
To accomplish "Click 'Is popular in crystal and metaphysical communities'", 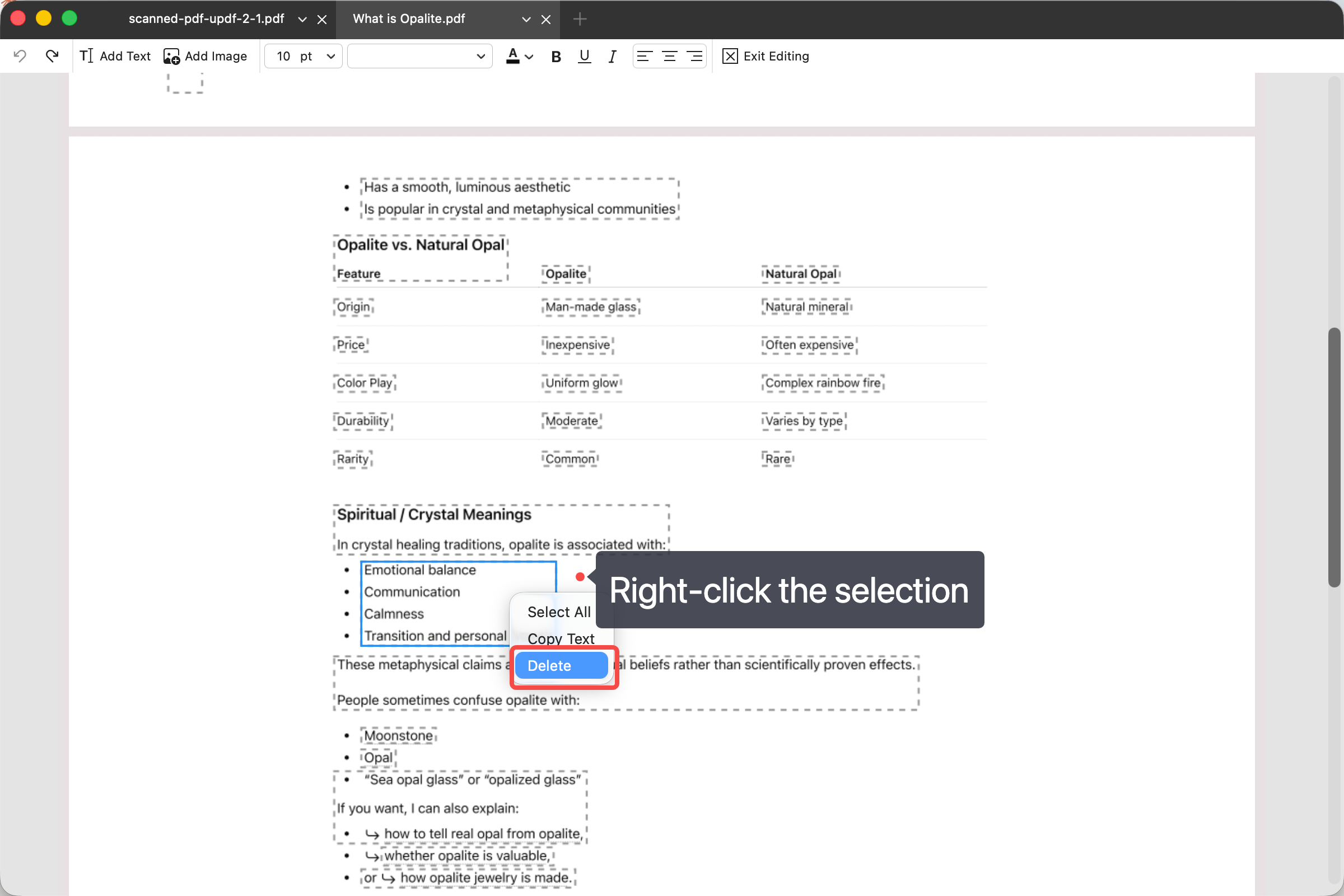I will (520, 209).
